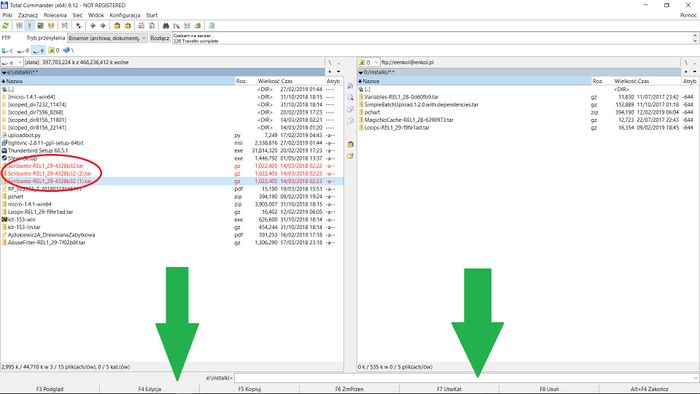Click the notepad icon at toolbar end
Viewport: 700px width, 394px height.
(x=212, y=26)
